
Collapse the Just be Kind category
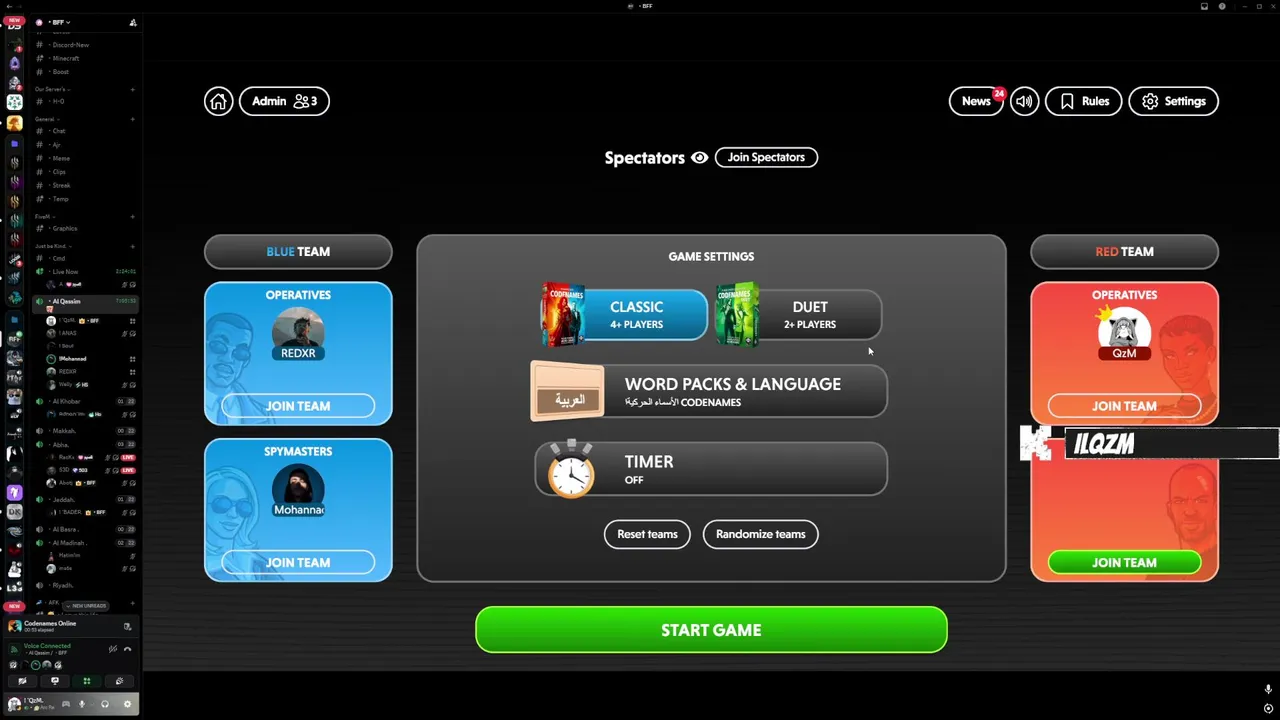53,246
